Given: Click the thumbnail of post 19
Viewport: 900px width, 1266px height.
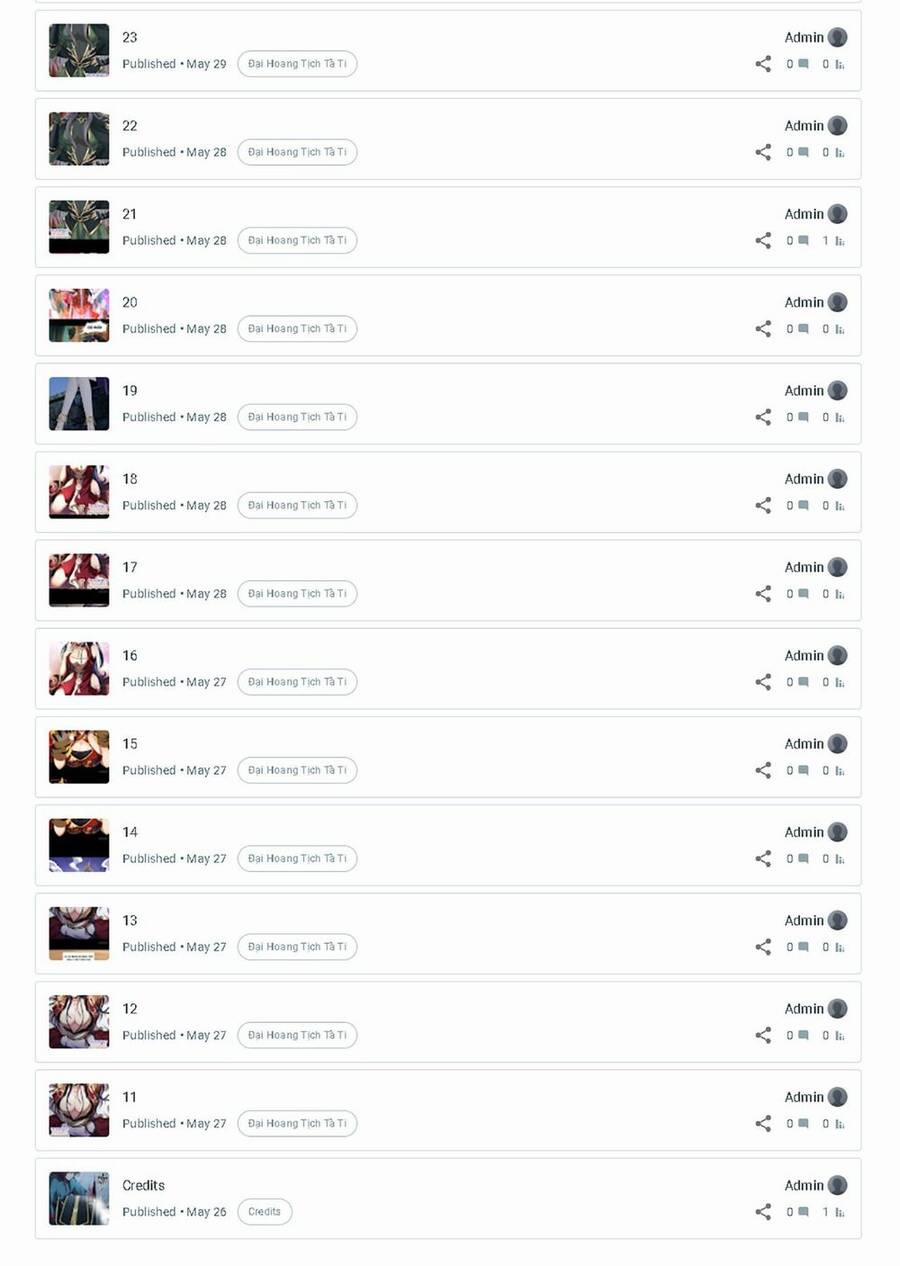Looking at the screenshot, I should coord(79,404).
